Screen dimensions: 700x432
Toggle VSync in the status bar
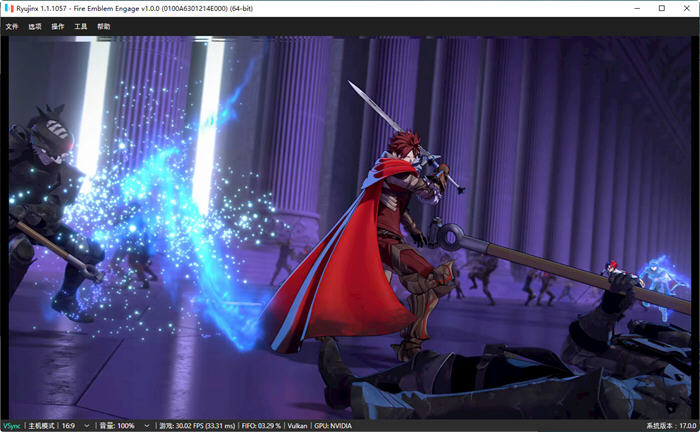tap(12, 426)
